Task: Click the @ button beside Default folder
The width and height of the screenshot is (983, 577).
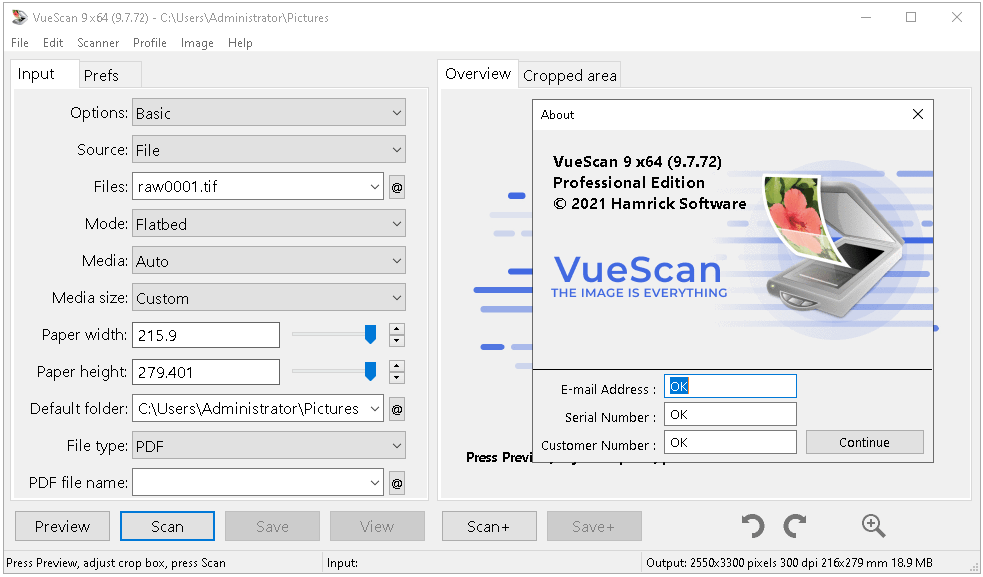Action: (397, 410)
